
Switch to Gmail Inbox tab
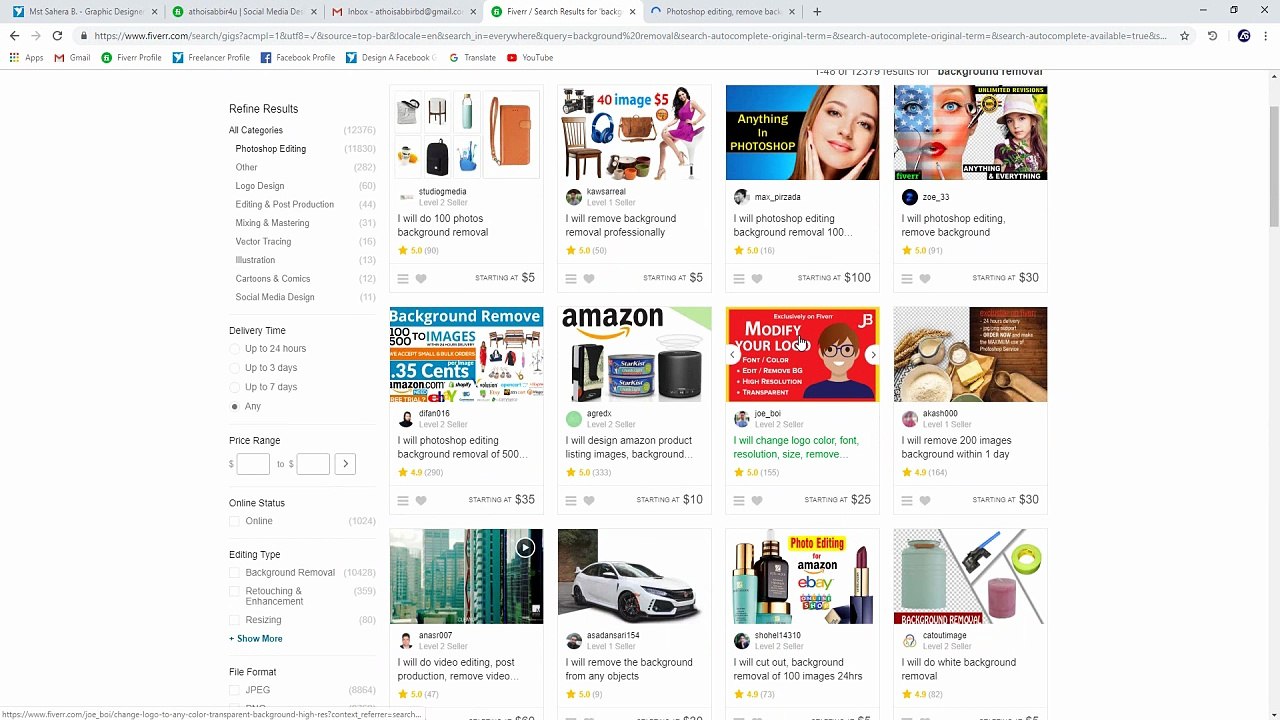pos(405,12)
